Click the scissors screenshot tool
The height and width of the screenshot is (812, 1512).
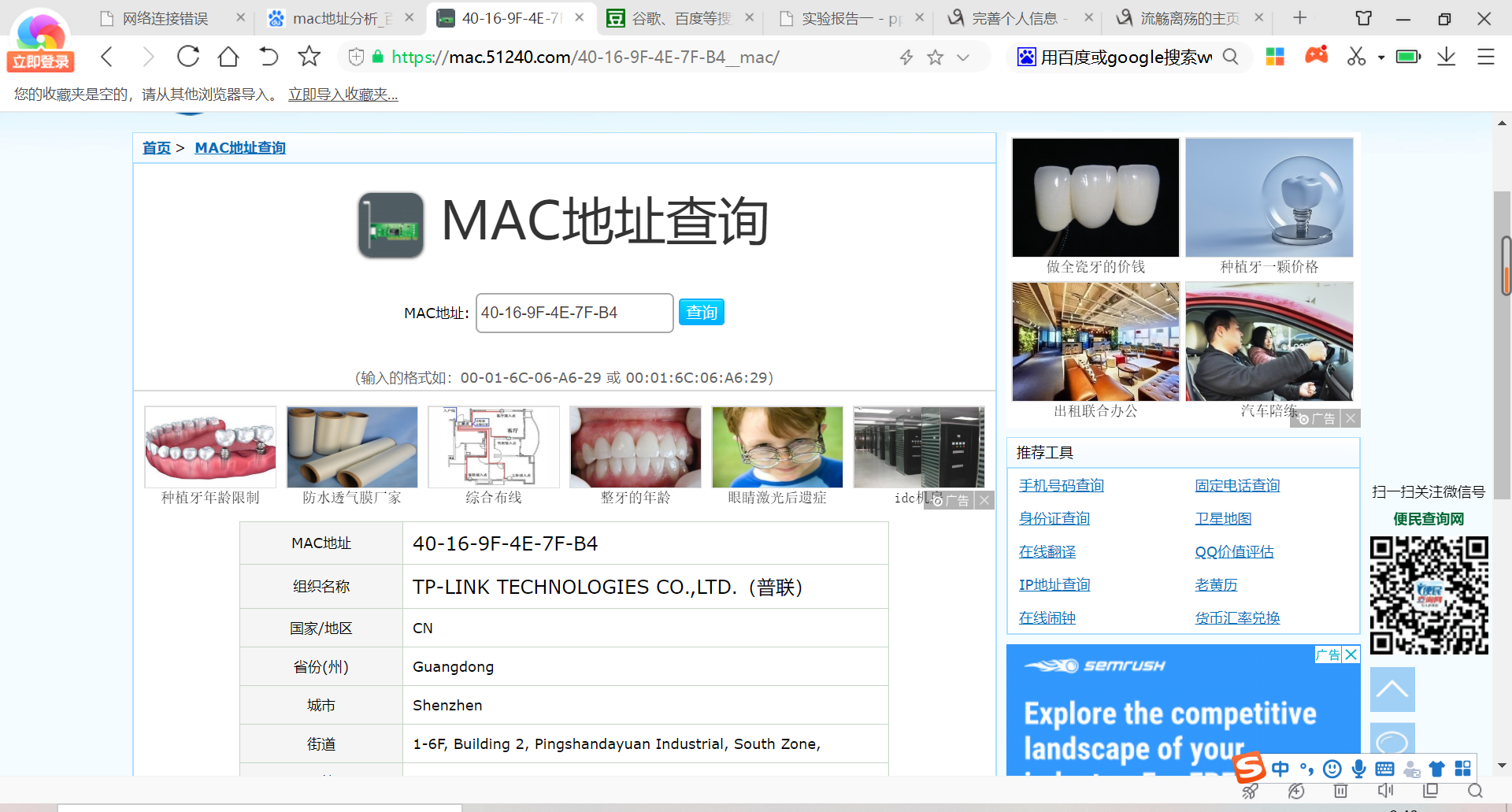click(1356, 57)
